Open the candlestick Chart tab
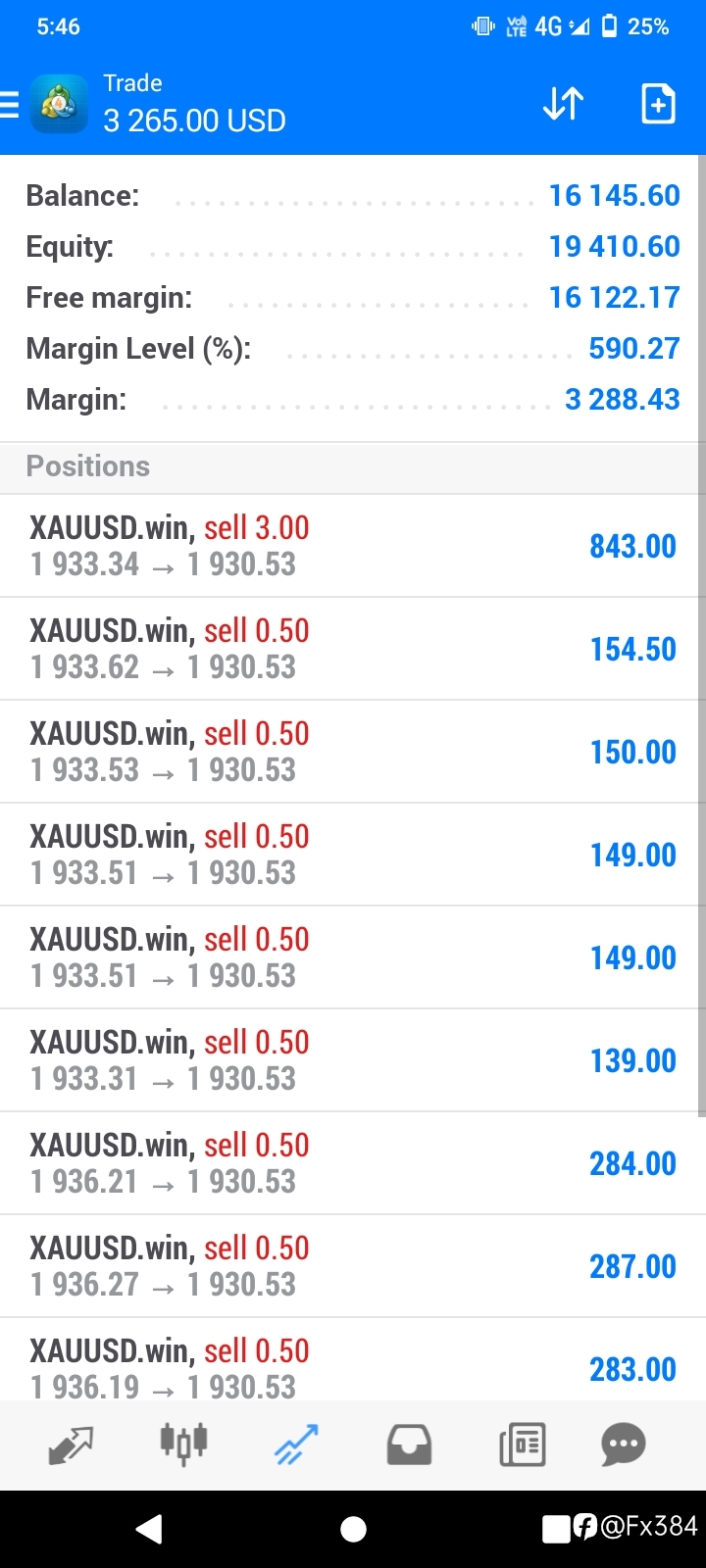Screen dimensions: 706x1568 [x=183, y=1444]
